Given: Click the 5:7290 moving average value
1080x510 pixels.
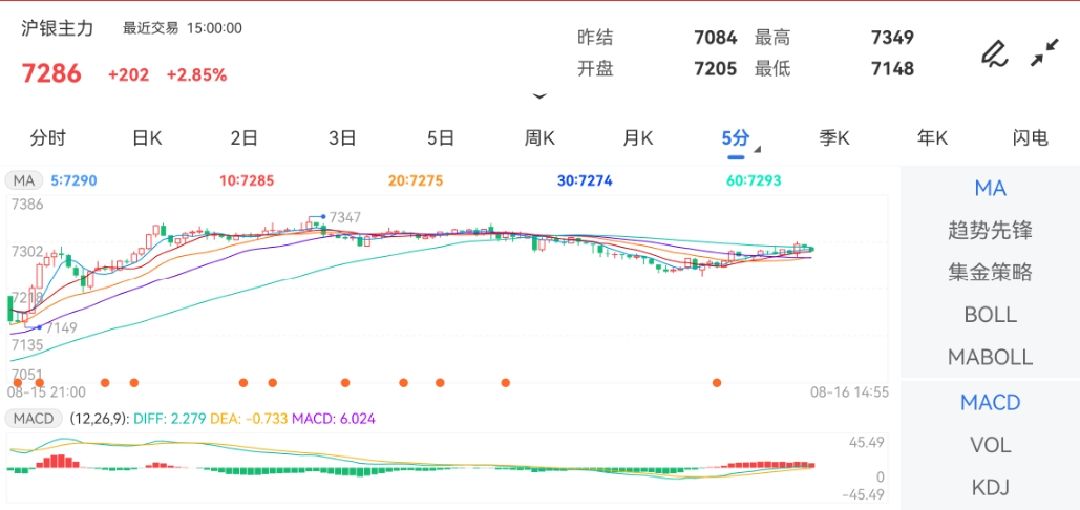Looking at the screenshot, I should pyautogui.click(x=74, y=181).
